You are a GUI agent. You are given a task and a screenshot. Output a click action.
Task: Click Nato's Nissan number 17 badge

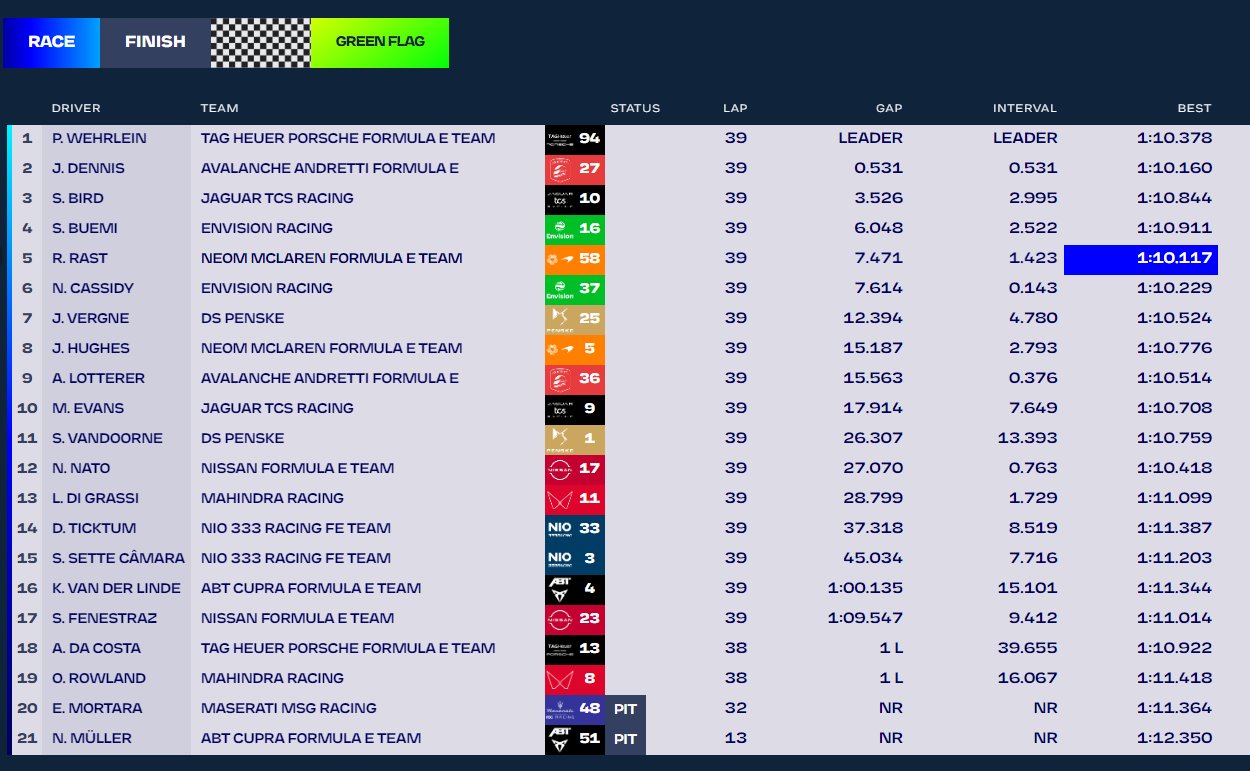coord(575,468)
